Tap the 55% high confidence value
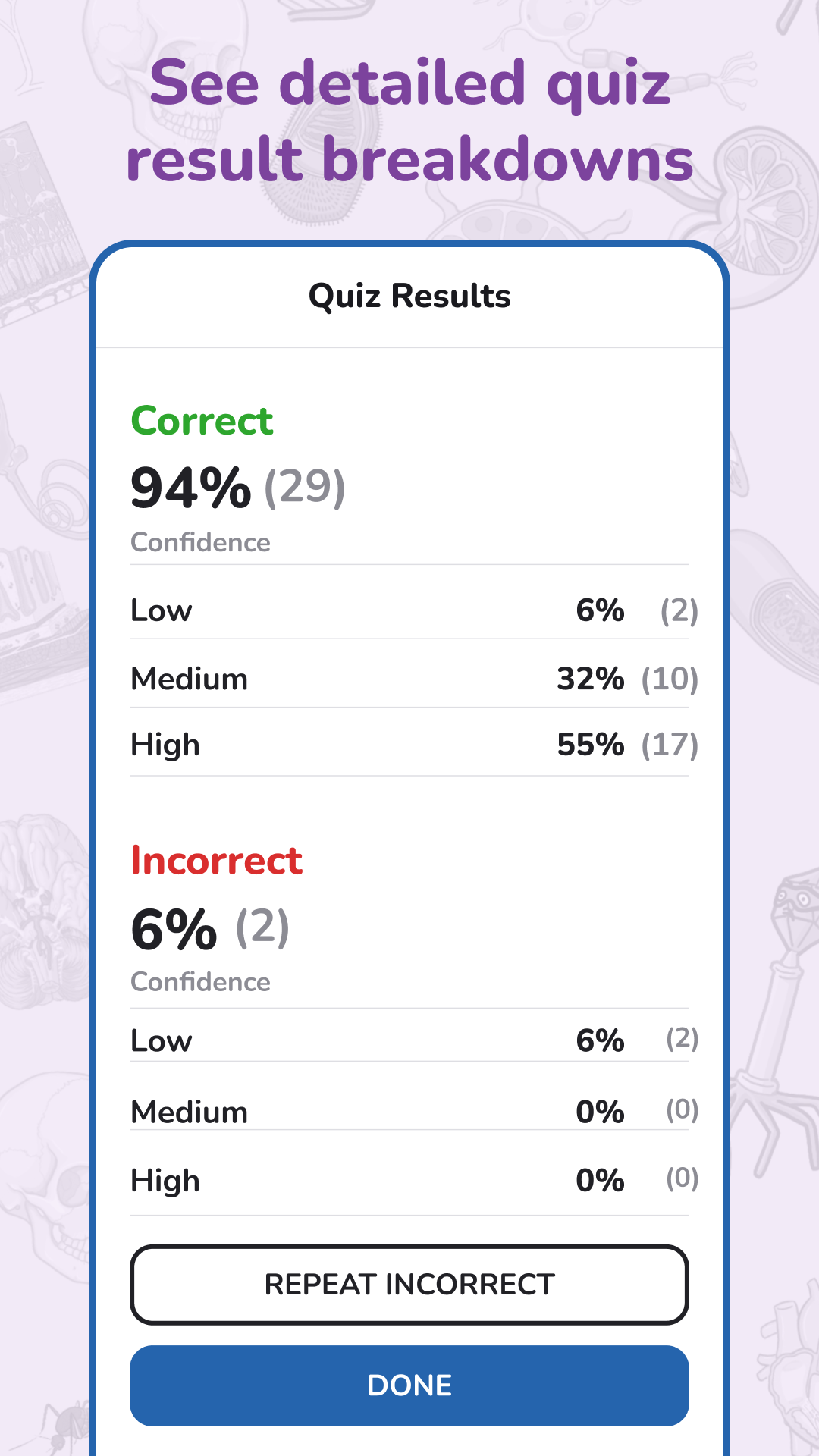Viewport: 819px width, 1456px height. [x=591, y=745]
